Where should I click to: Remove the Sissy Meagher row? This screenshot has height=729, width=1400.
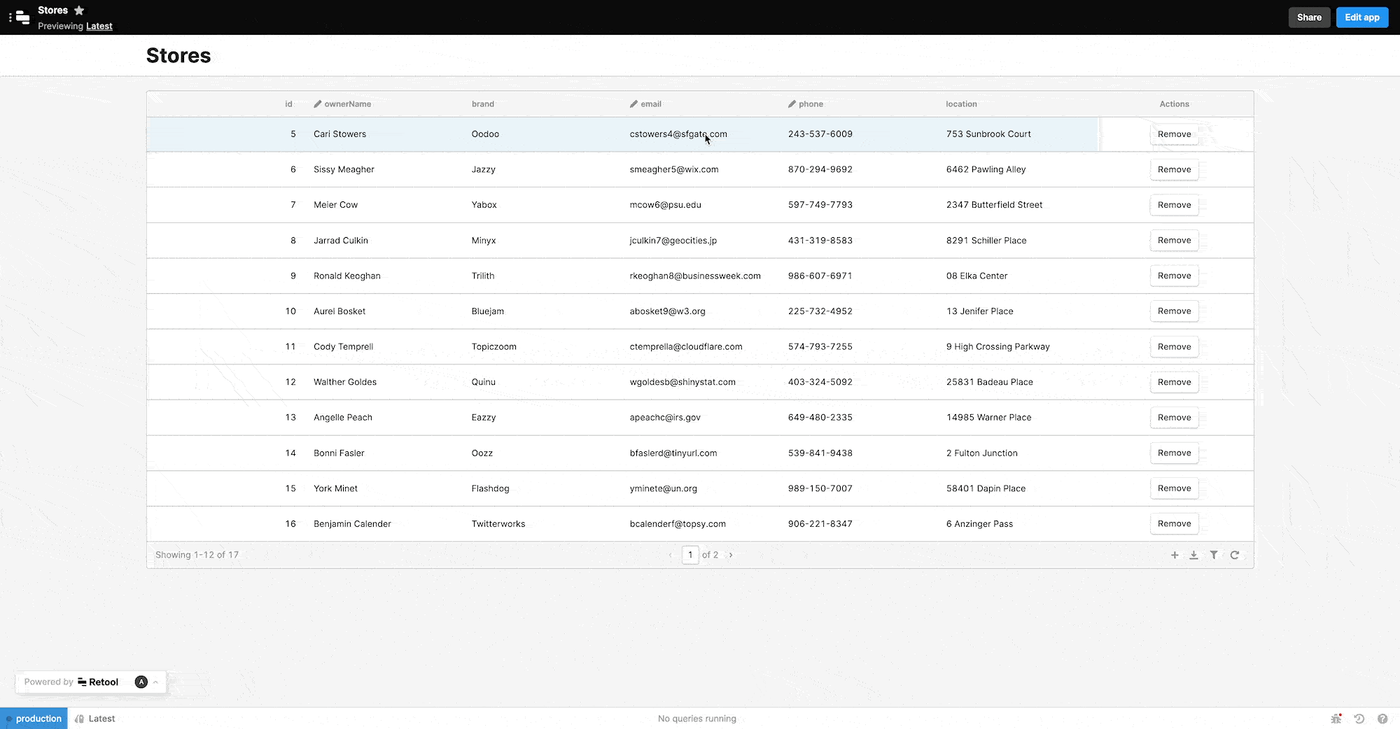click(x=1174, y=170)
